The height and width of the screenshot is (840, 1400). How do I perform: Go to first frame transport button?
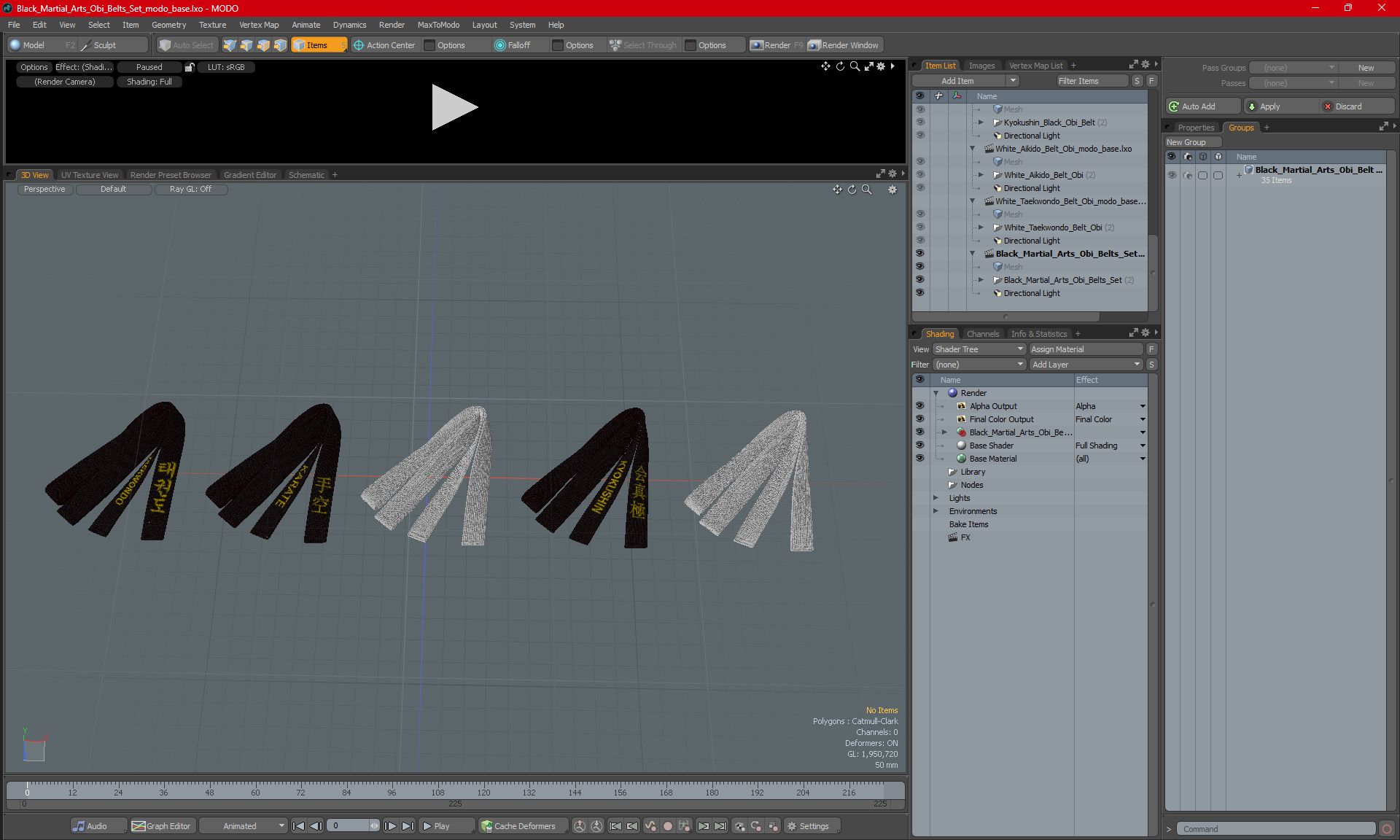[x=298, y=826]
